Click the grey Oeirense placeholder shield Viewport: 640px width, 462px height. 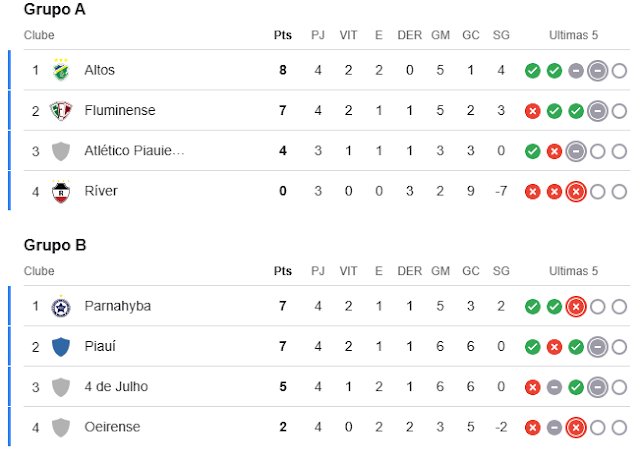click(62, 427)
